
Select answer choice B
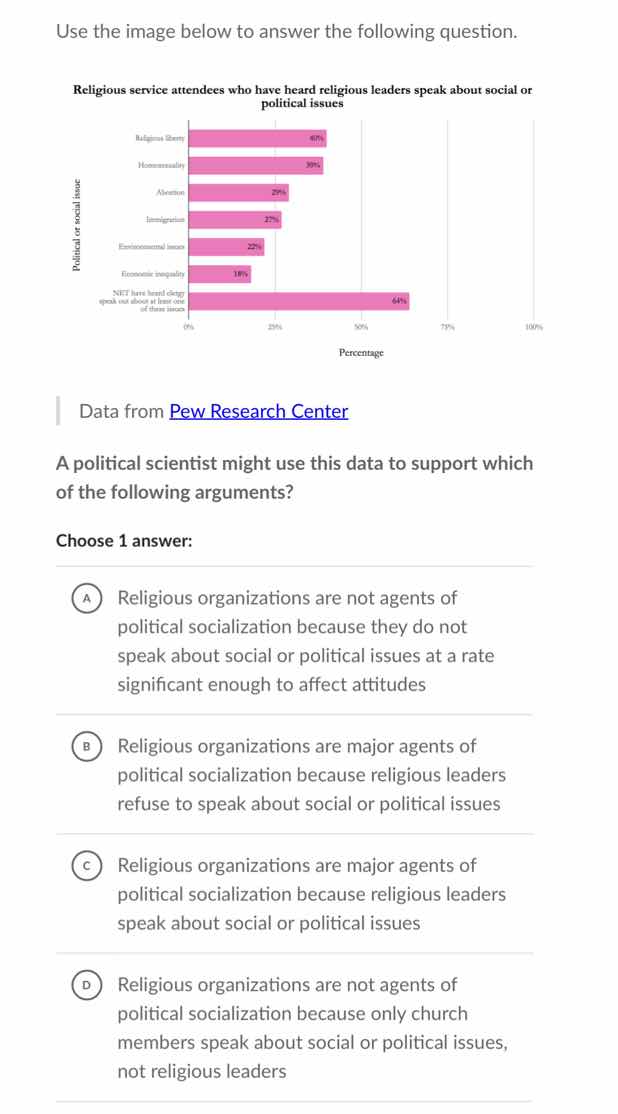pyautogui.click(x=88, y=745)
